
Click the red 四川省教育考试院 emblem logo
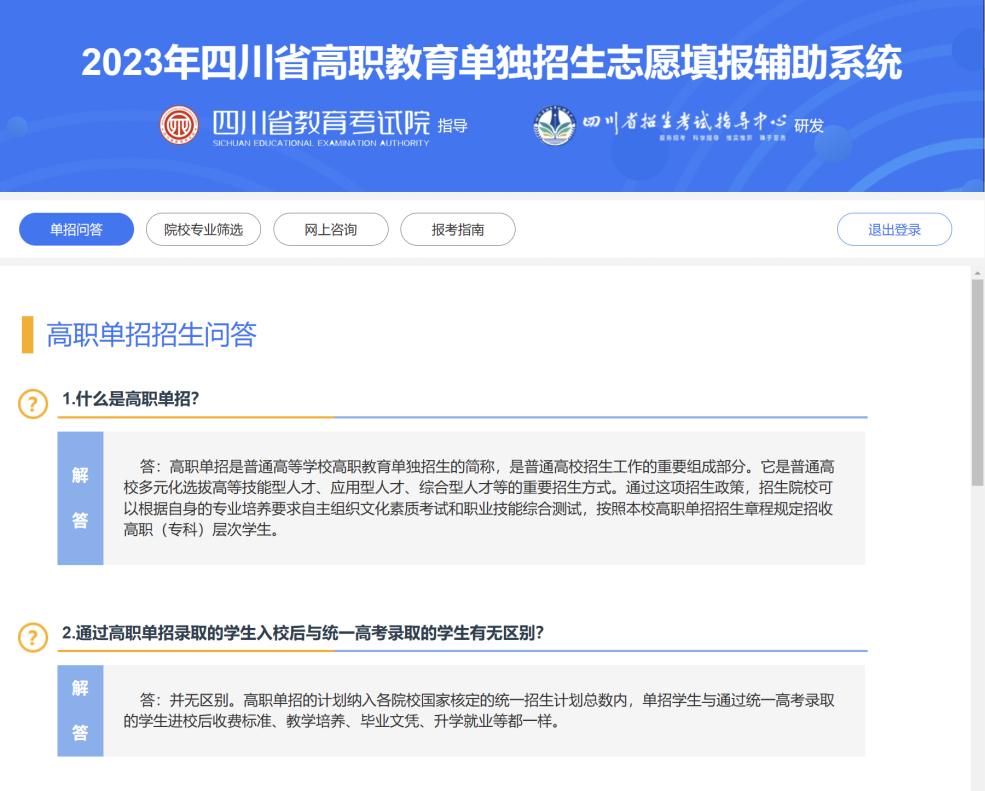click(180, 125)
